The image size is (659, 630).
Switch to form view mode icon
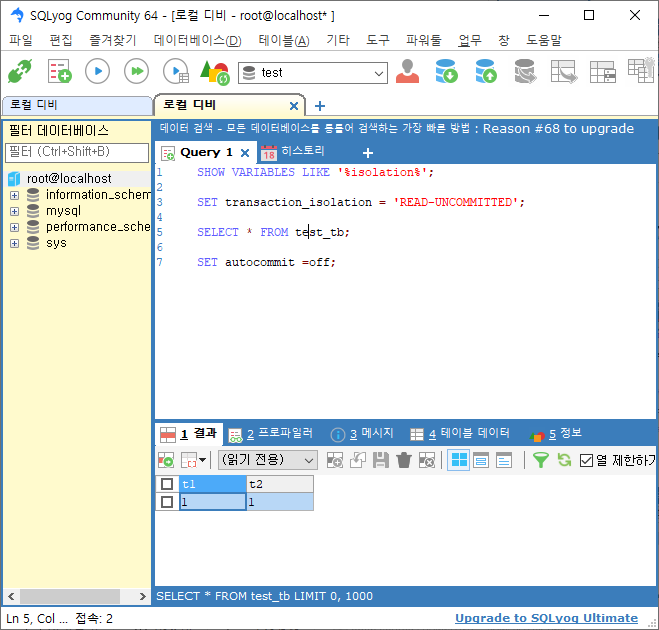point(481,461)
